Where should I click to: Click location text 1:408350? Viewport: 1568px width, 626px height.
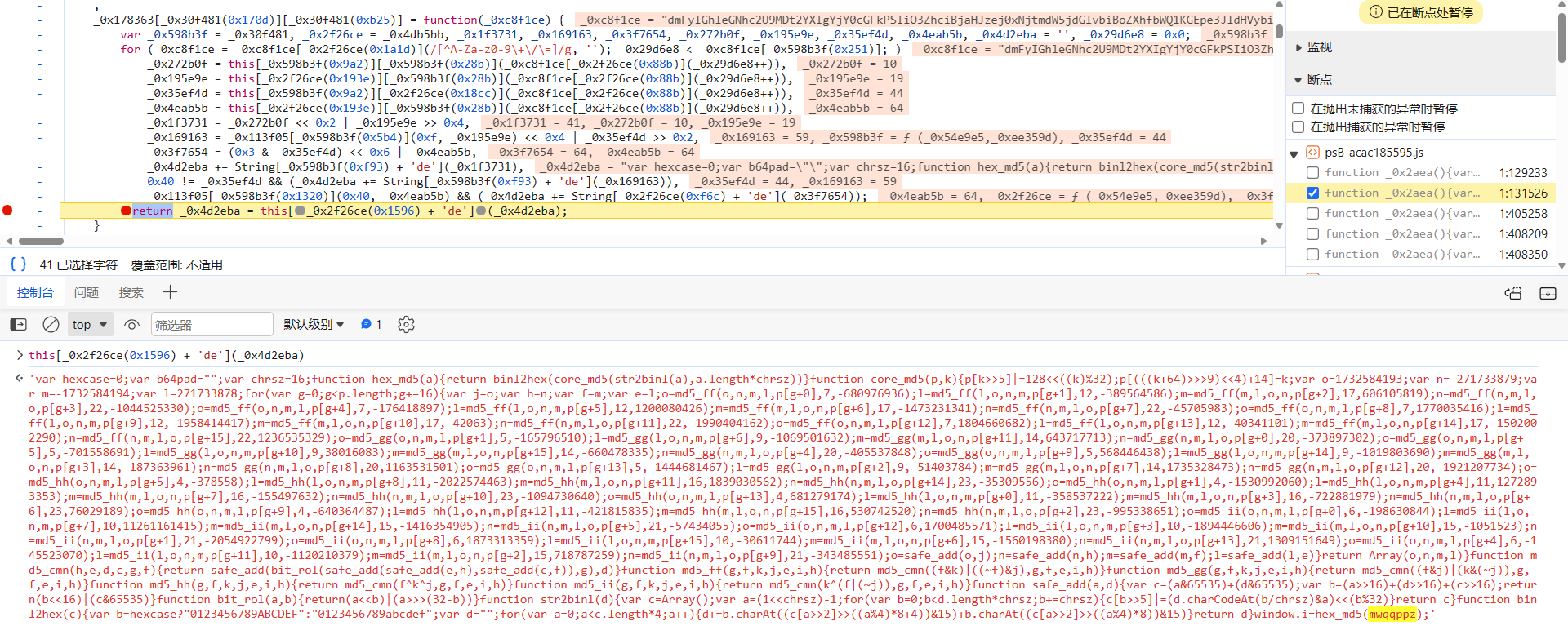(1523, 255)
